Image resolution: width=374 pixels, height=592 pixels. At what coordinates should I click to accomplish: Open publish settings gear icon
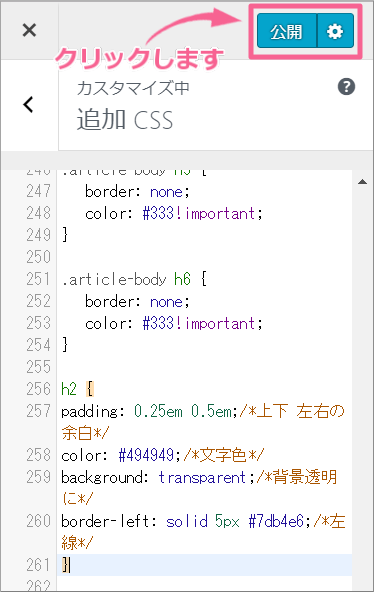pos(335,31)
